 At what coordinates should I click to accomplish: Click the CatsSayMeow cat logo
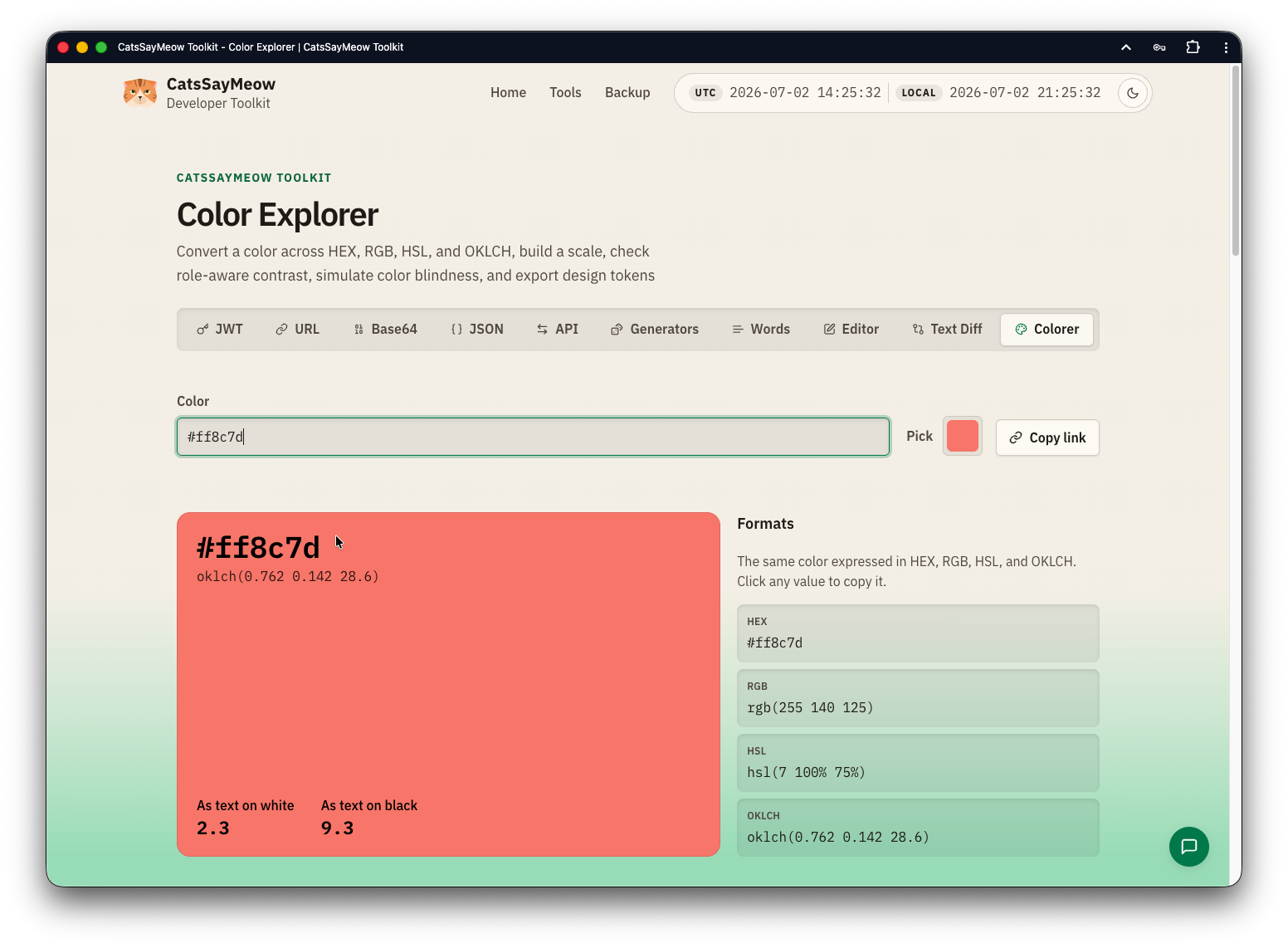tap(140, 92)
